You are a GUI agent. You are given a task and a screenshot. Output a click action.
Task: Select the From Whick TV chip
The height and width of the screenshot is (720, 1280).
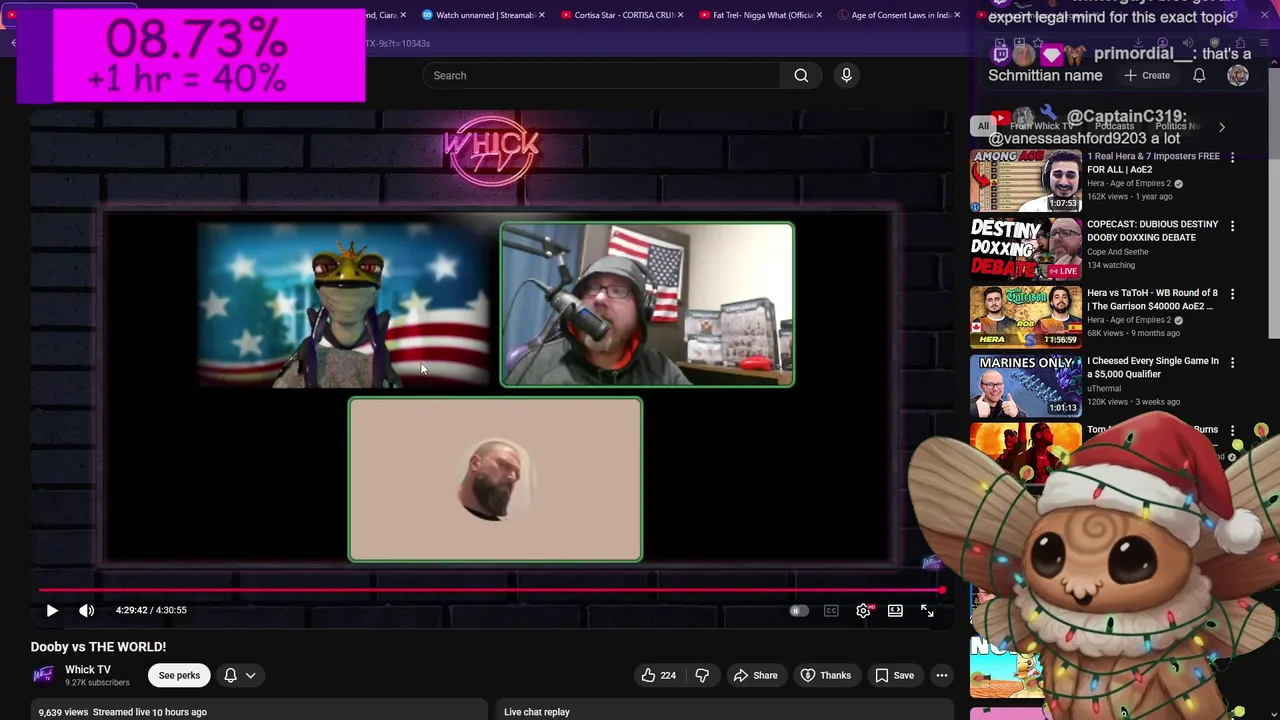tap(1041, 126)
